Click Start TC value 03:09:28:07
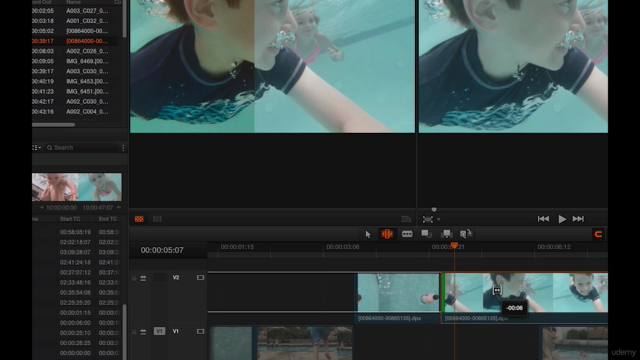 (75, 252)
